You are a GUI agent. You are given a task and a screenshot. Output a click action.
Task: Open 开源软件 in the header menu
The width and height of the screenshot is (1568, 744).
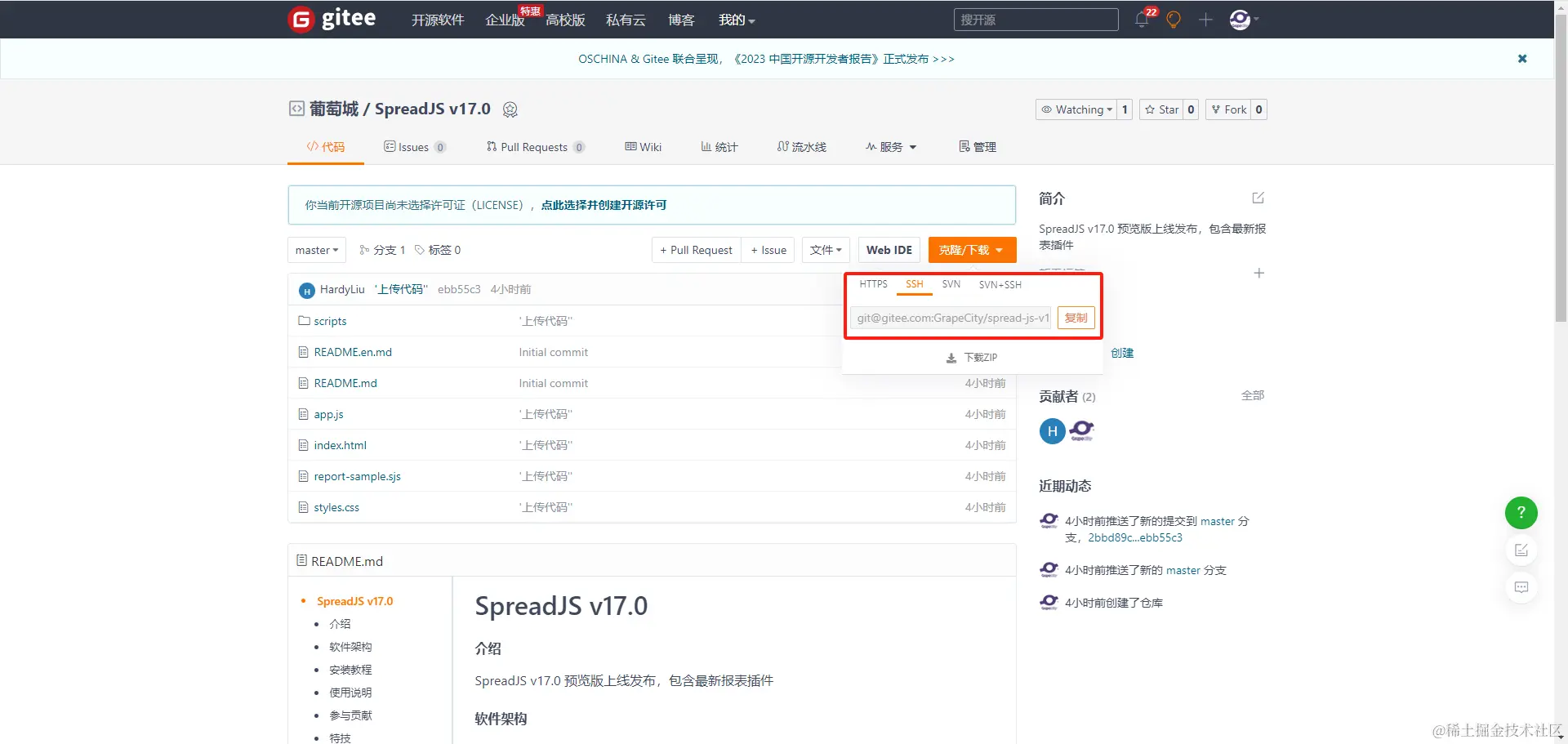point(438,20)
